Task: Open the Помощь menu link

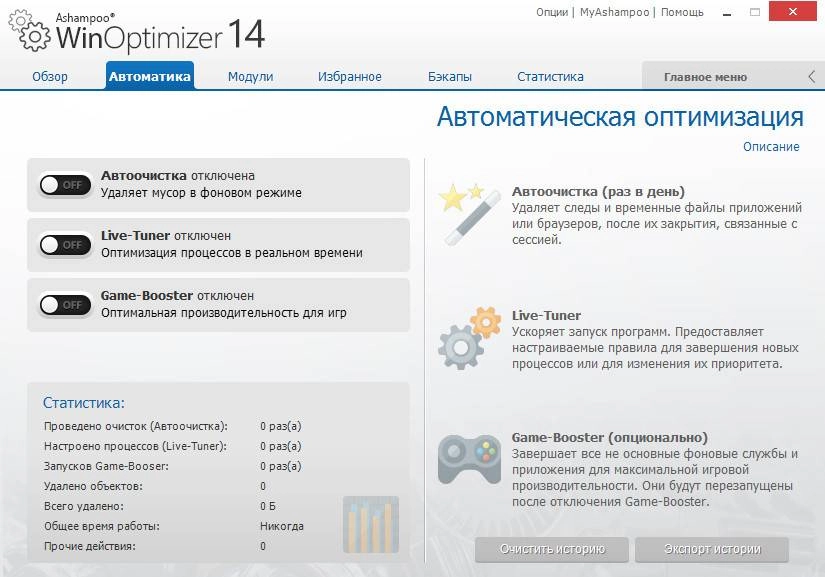Action: coord(682,12)
